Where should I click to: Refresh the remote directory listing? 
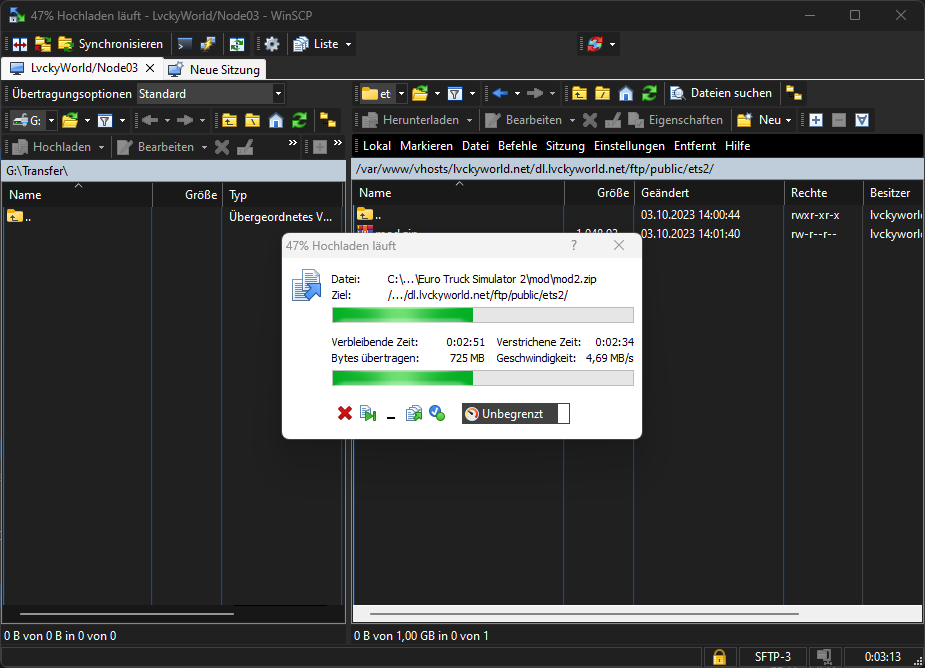[x=650, y=93]
